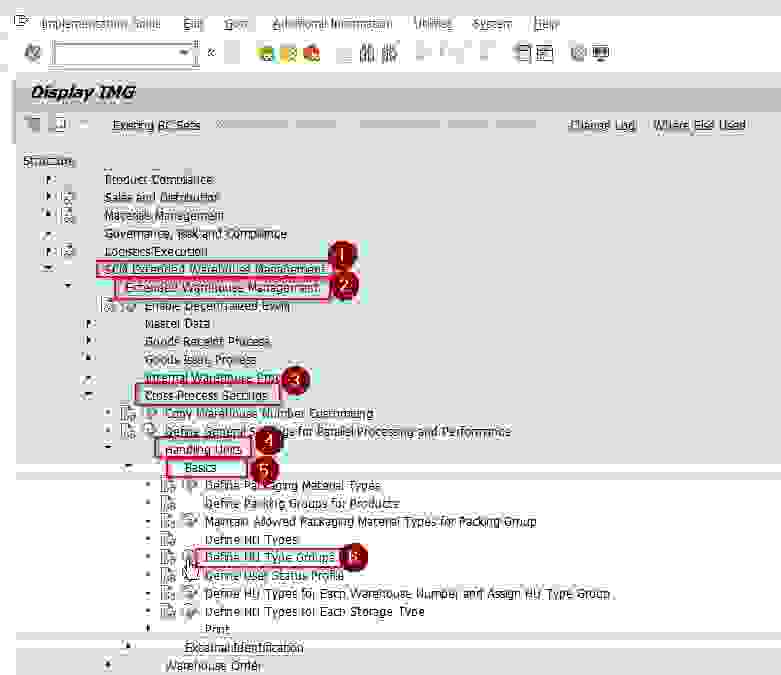Select the Basics tree label
This screenshot has height=675, width=781.
(200, 467)
